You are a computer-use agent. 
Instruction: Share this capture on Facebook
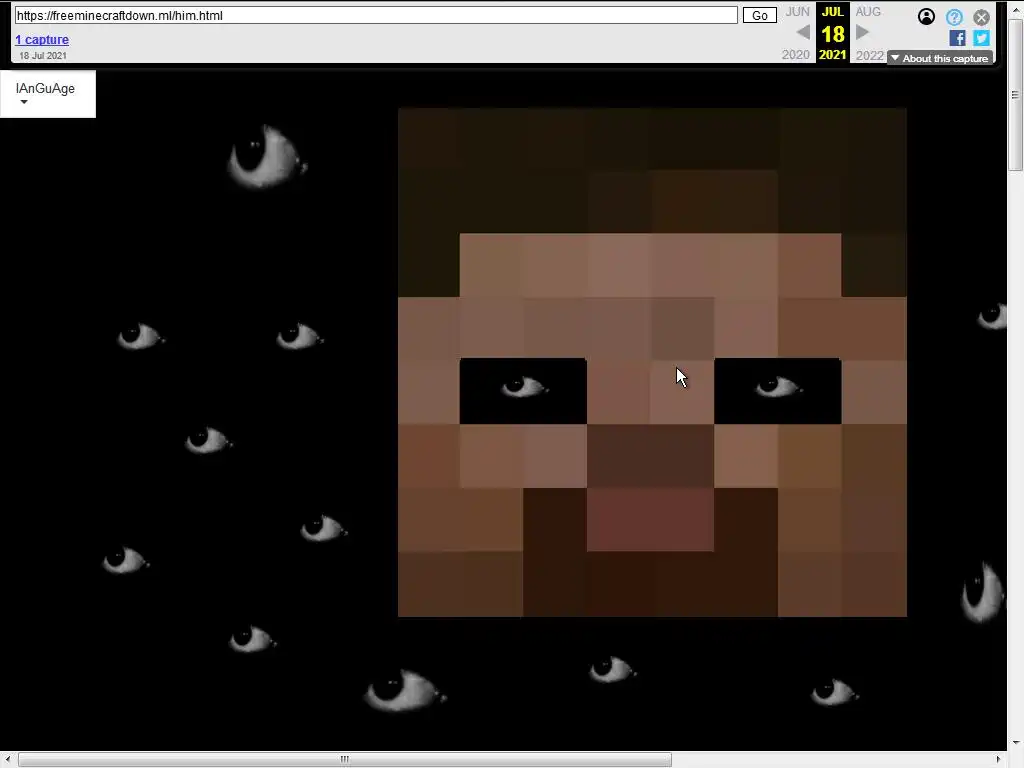tap(957, 38)
